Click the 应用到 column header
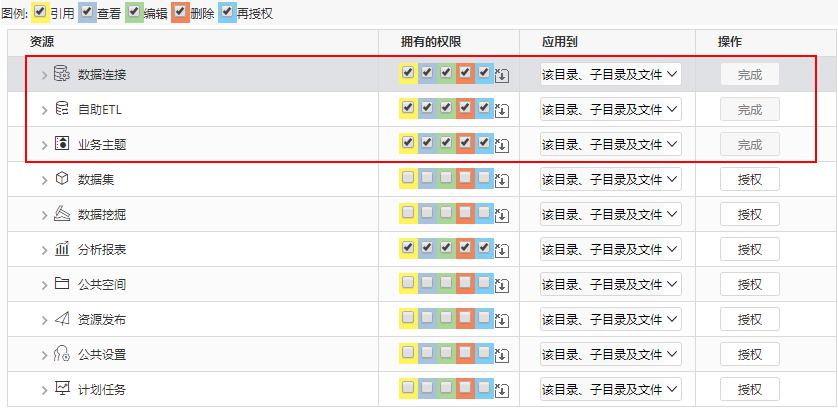Viewport: 838px width, 408px height. pos(560,42)
